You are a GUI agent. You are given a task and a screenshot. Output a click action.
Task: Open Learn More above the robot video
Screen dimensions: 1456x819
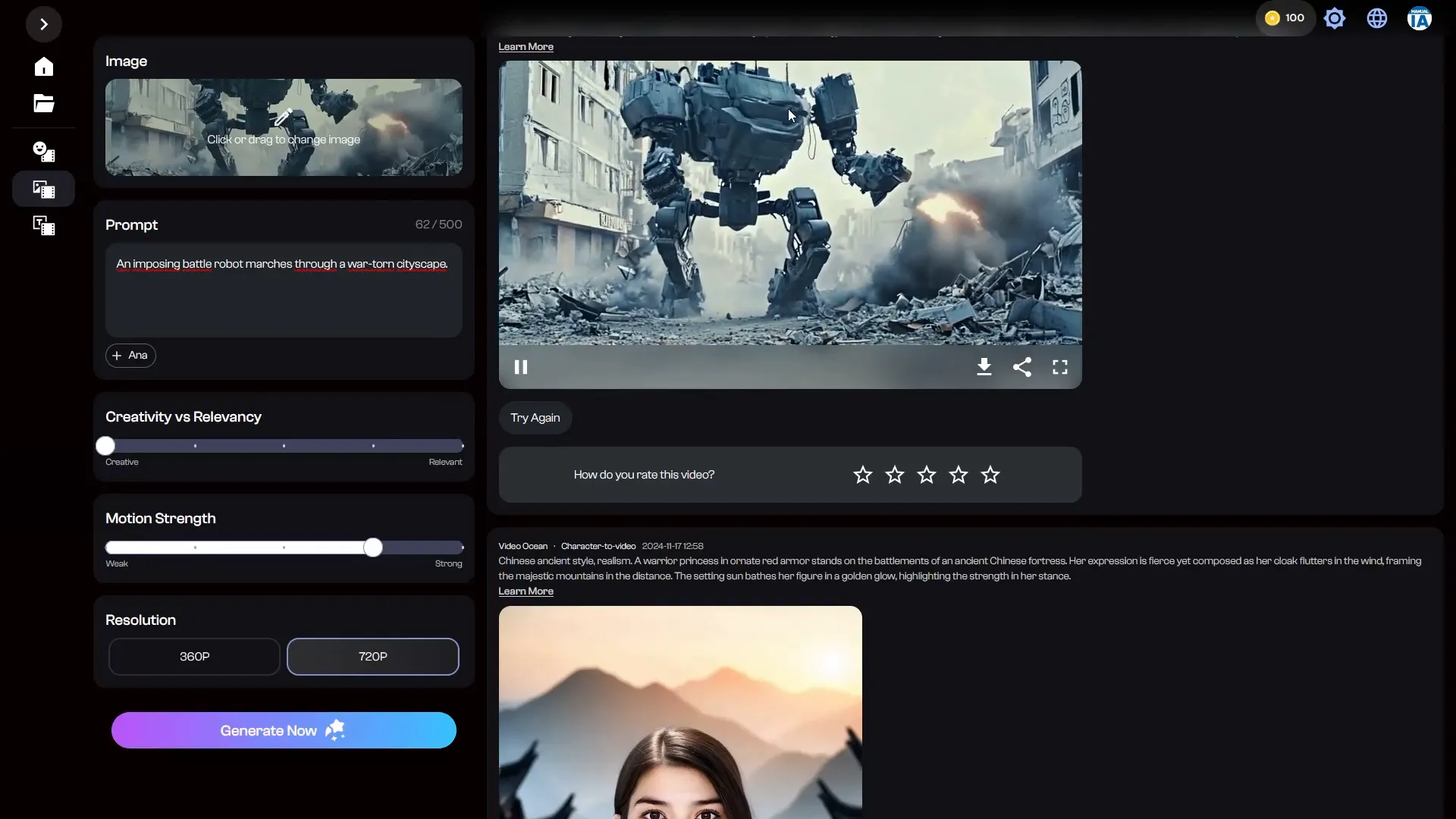(x=526, y=47)
